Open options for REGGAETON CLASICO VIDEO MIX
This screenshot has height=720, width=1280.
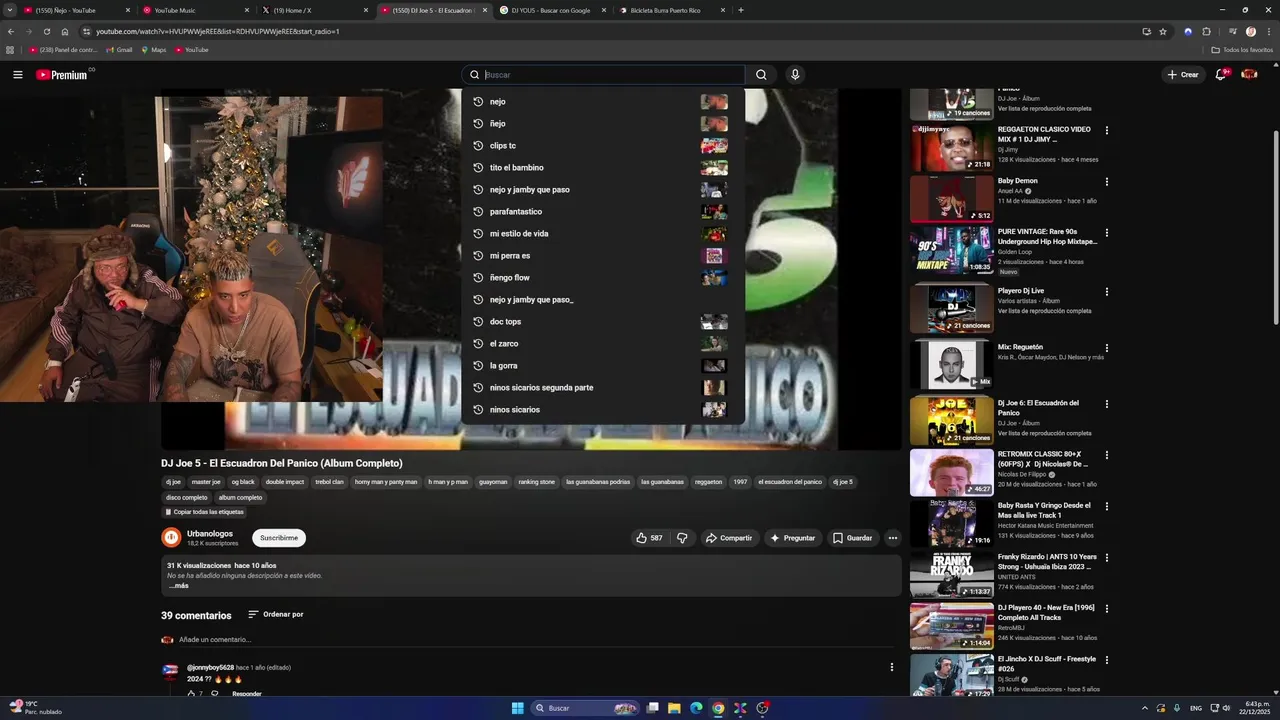tap(1106, 130)
